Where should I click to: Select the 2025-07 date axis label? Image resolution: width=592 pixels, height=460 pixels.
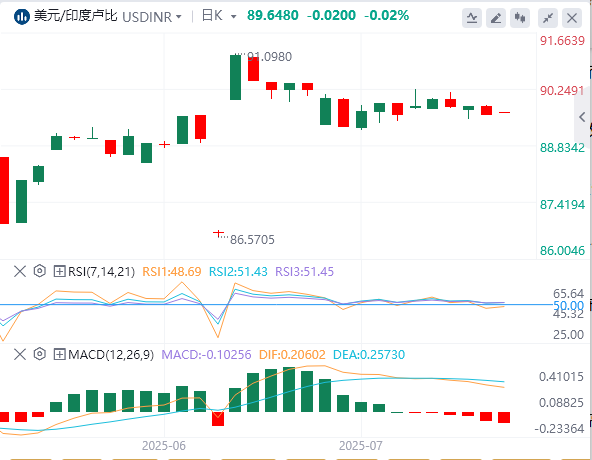coord(361,446)
